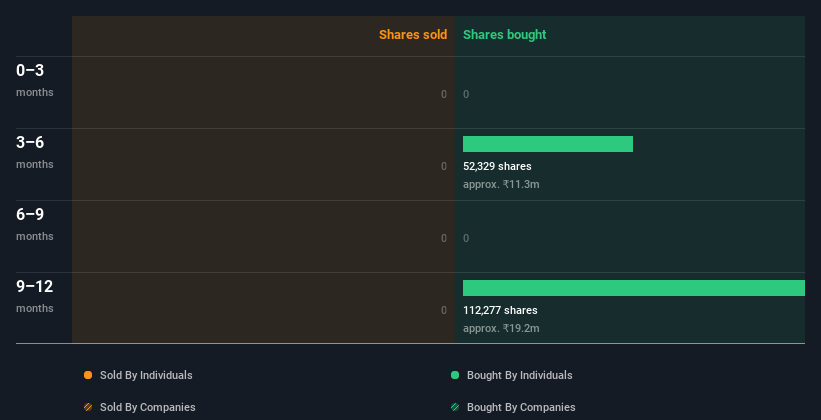Select the Sold By Individuals legend label
821x420 pixels.
pos(146,375)
